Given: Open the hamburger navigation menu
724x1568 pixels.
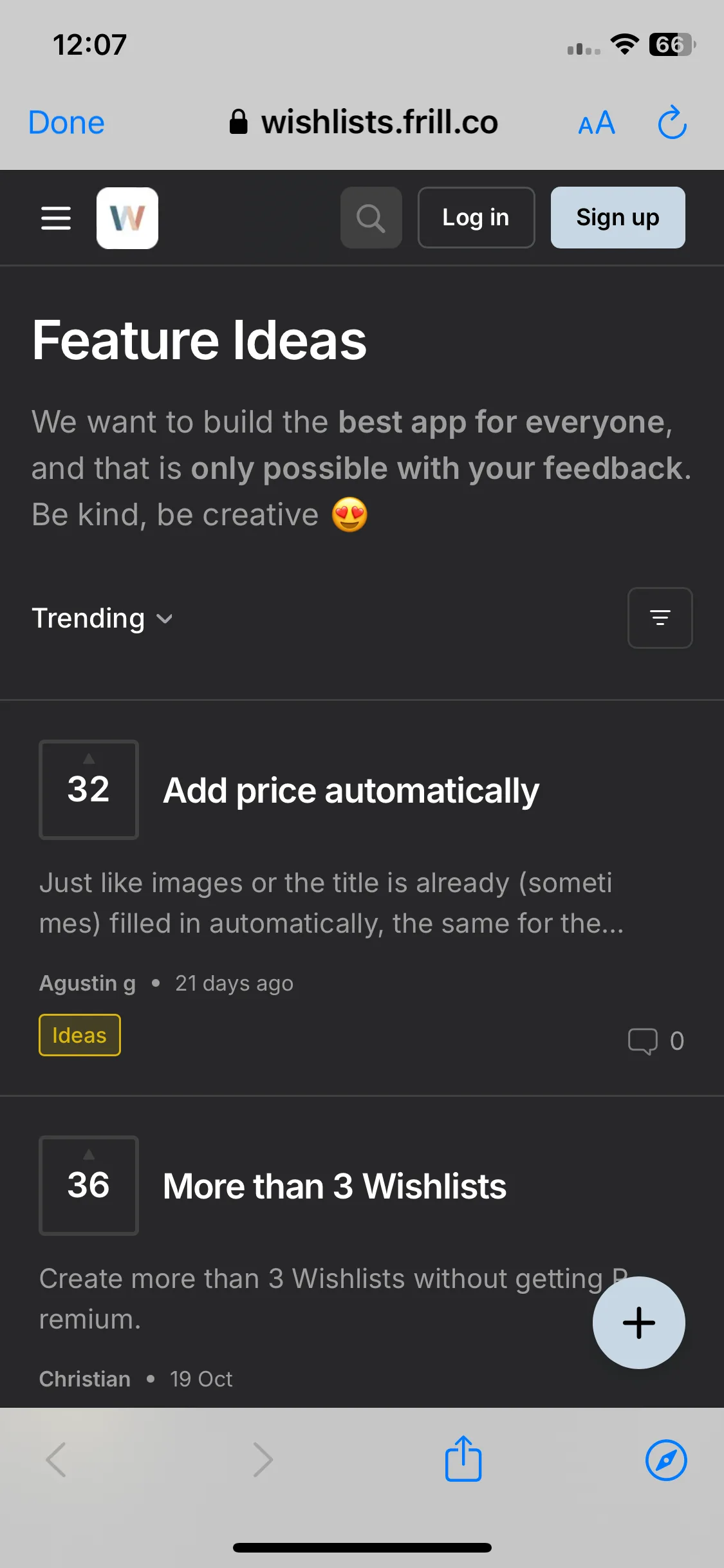Looking at the screenshot, I should click(56, 218).
